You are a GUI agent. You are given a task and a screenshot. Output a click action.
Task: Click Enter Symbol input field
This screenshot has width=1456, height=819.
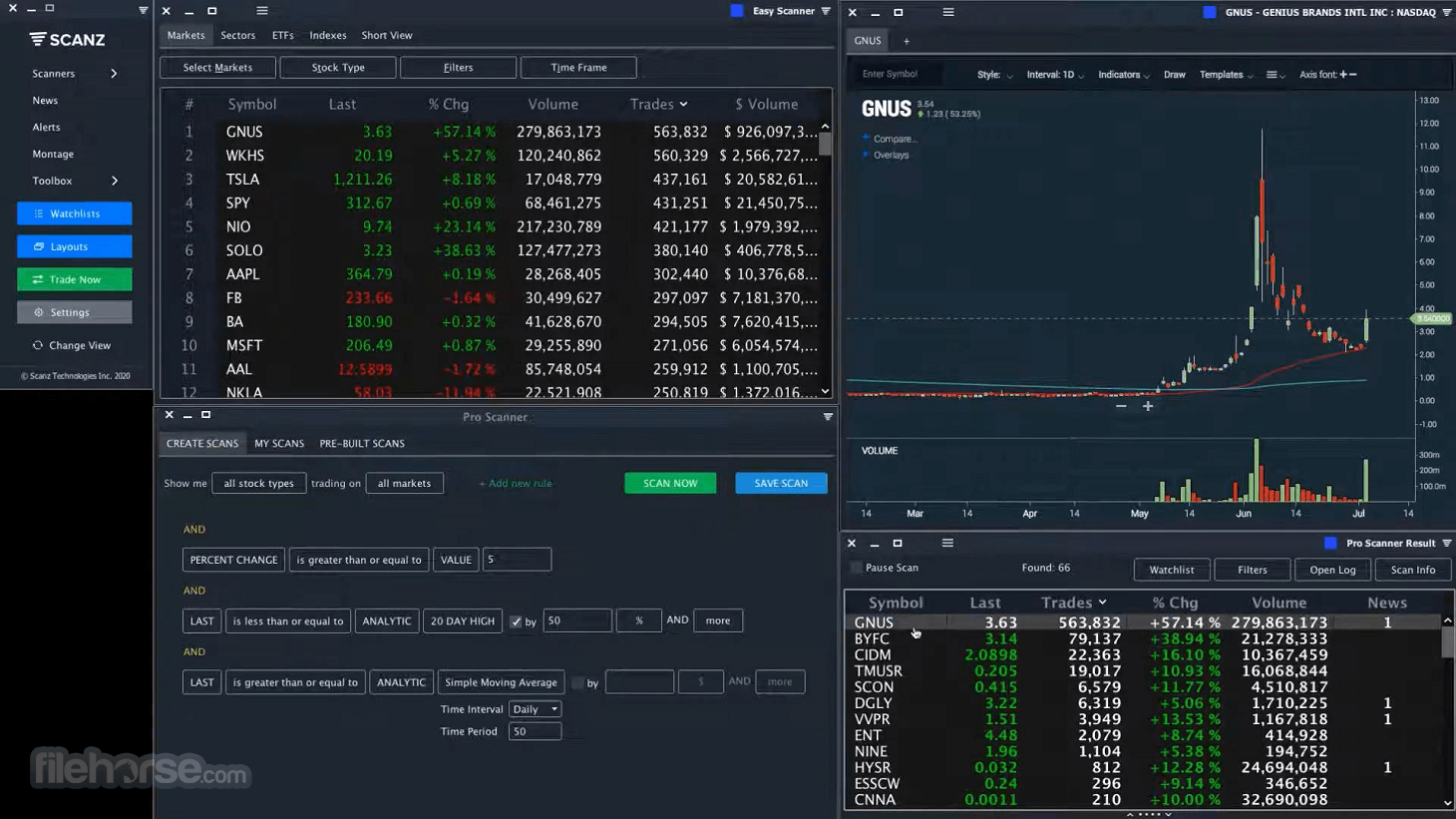coord(901,75)
